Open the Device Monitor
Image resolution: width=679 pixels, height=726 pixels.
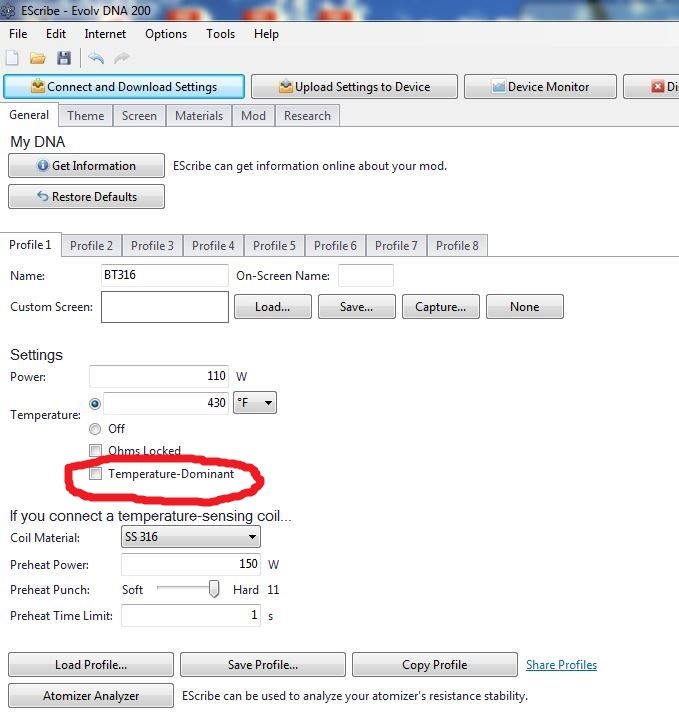(539, 87)
